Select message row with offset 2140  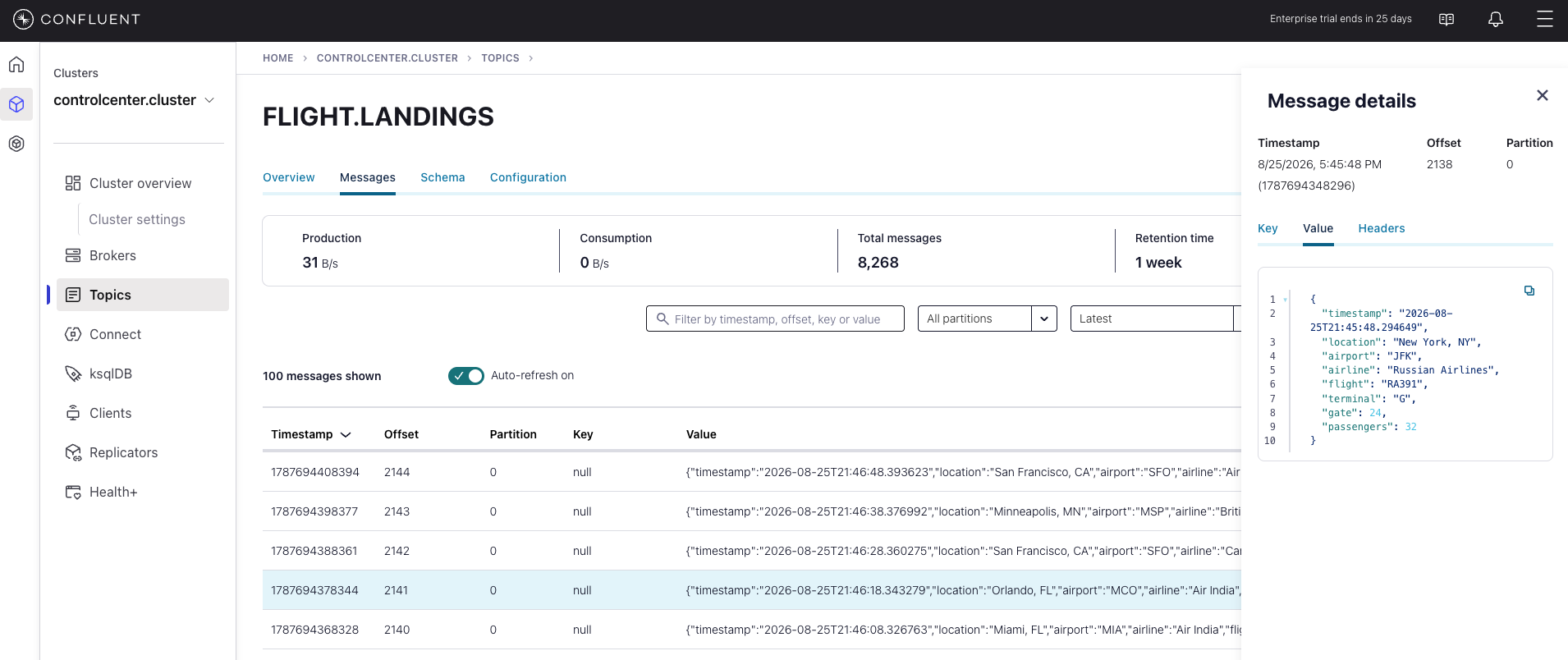coord(752,630)
